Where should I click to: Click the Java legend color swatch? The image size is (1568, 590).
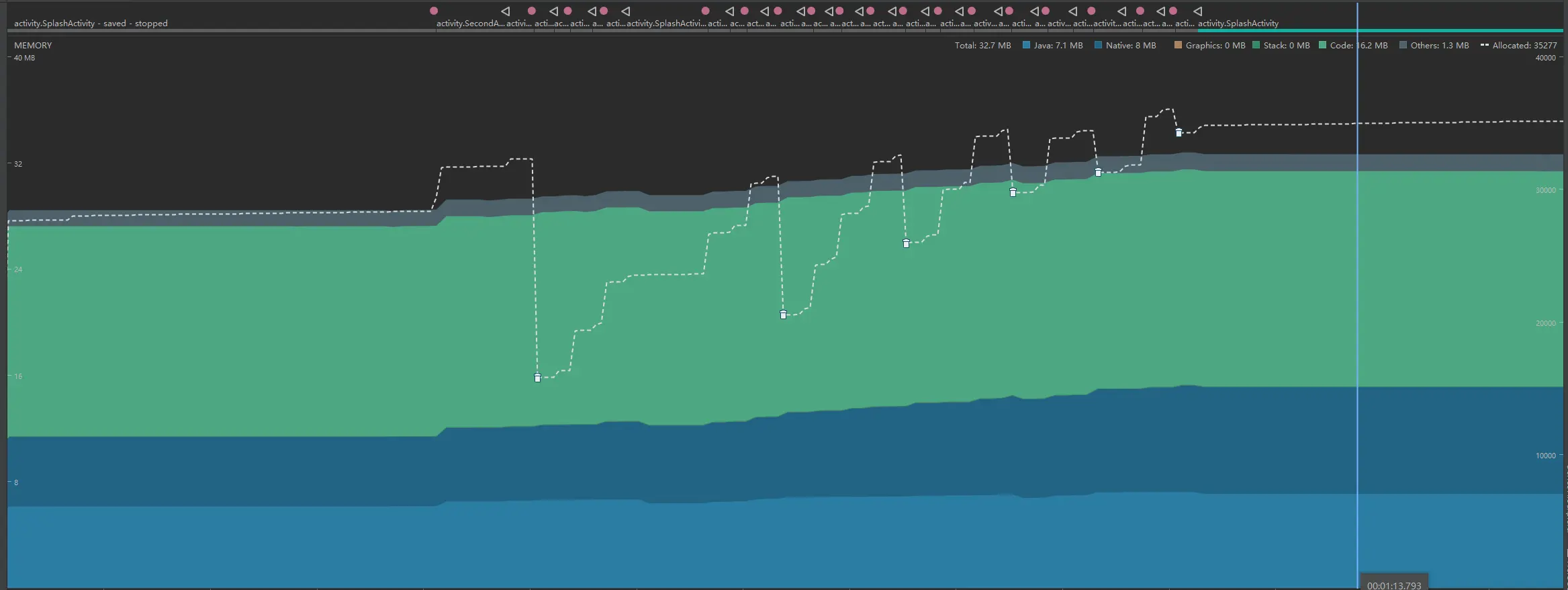click(1026, 45)
